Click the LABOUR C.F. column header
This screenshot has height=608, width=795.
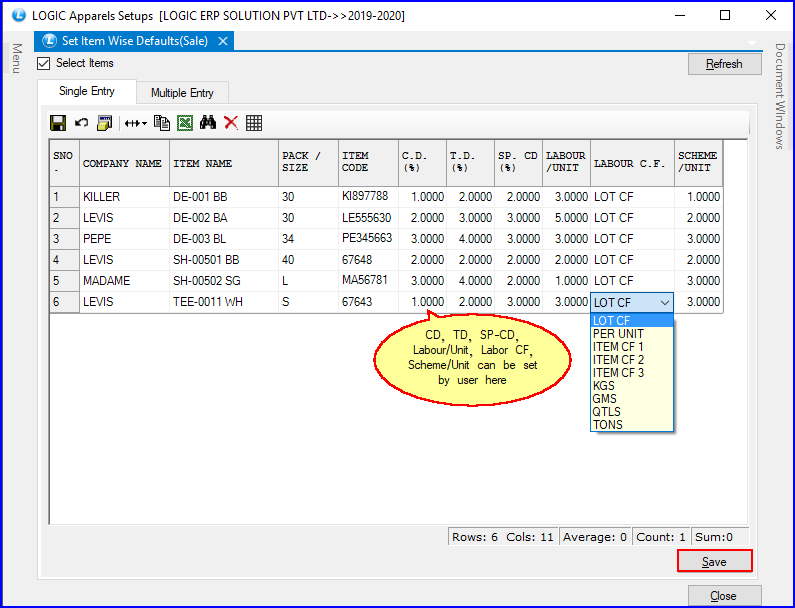(632, 163)
